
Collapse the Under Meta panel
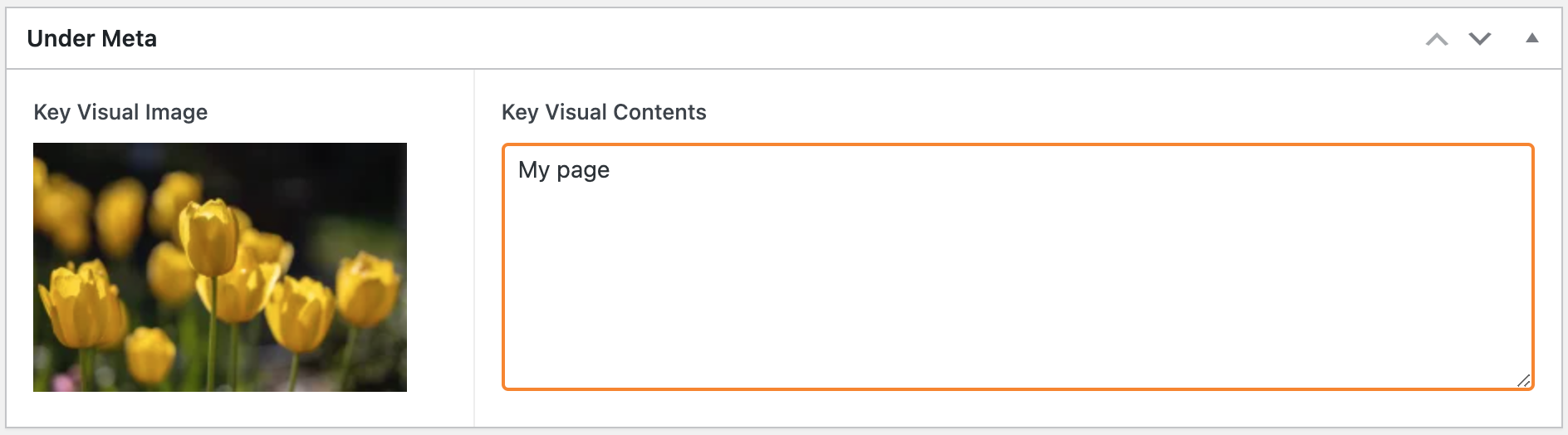[x=1532, y=38]
